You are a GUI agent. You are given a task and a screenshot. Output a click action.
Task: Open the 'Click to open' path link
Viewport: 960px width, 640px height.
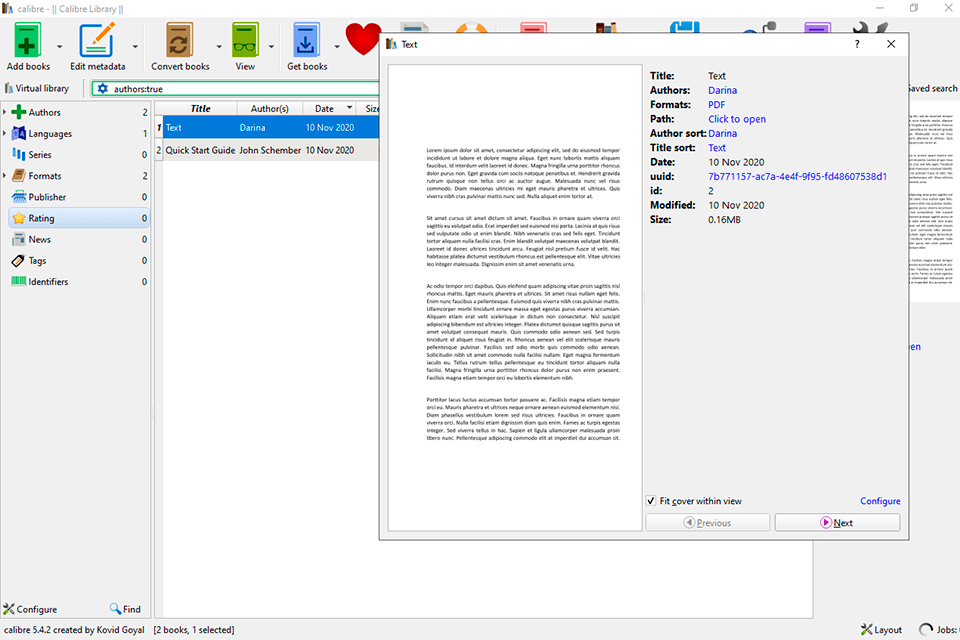pyautogui.click(x=737, y=119)
